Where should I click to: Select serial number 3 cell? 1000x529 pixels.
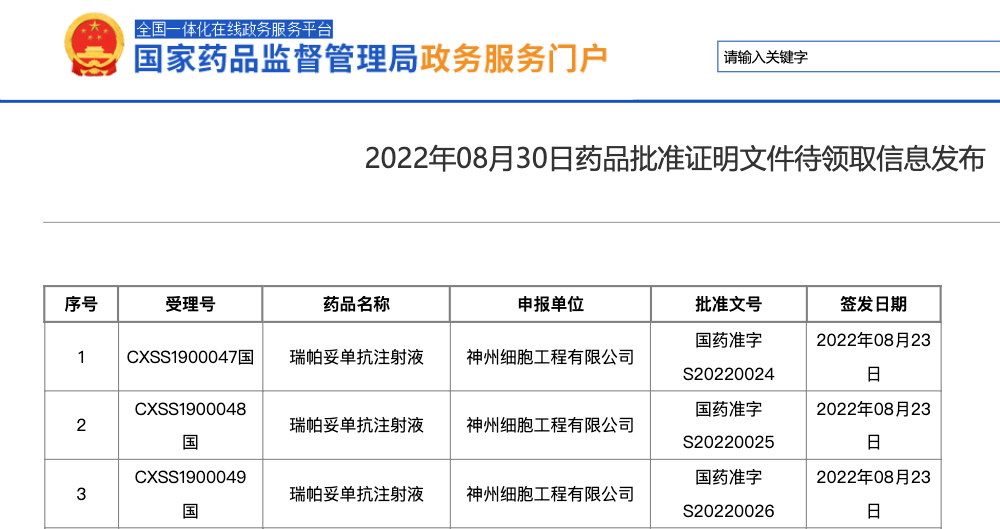[81, 494]
